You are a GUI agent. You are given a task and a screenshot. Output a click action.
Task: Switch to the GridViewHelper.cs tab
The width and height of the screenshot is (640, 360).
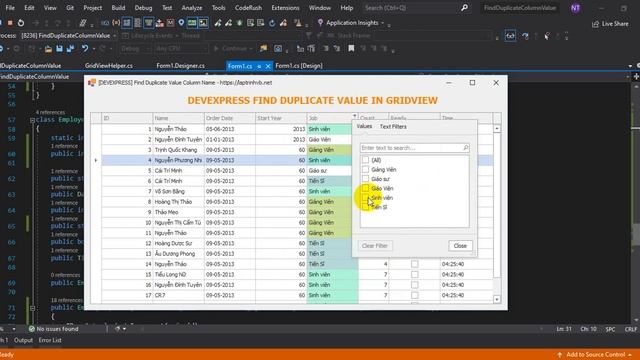pyautogui.click(x=109, y=66)
